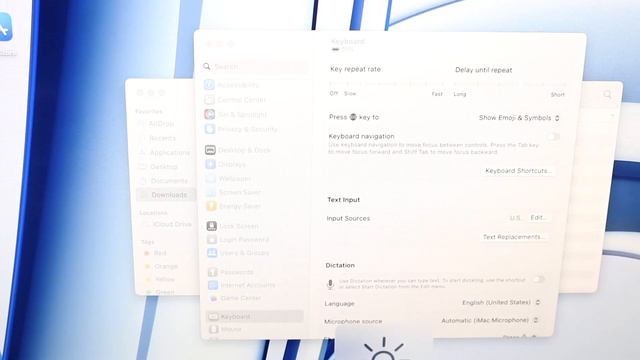Click Edit… button for Input Sources
Image resolution: width=640 pixels, height=360 pixels.
[x=538, y=218]
